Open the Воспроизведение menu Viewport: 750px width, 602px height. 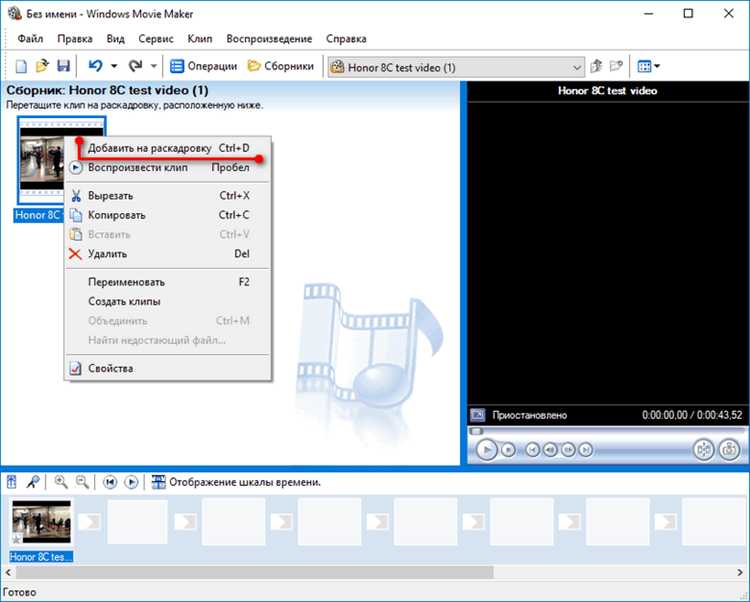269,39
